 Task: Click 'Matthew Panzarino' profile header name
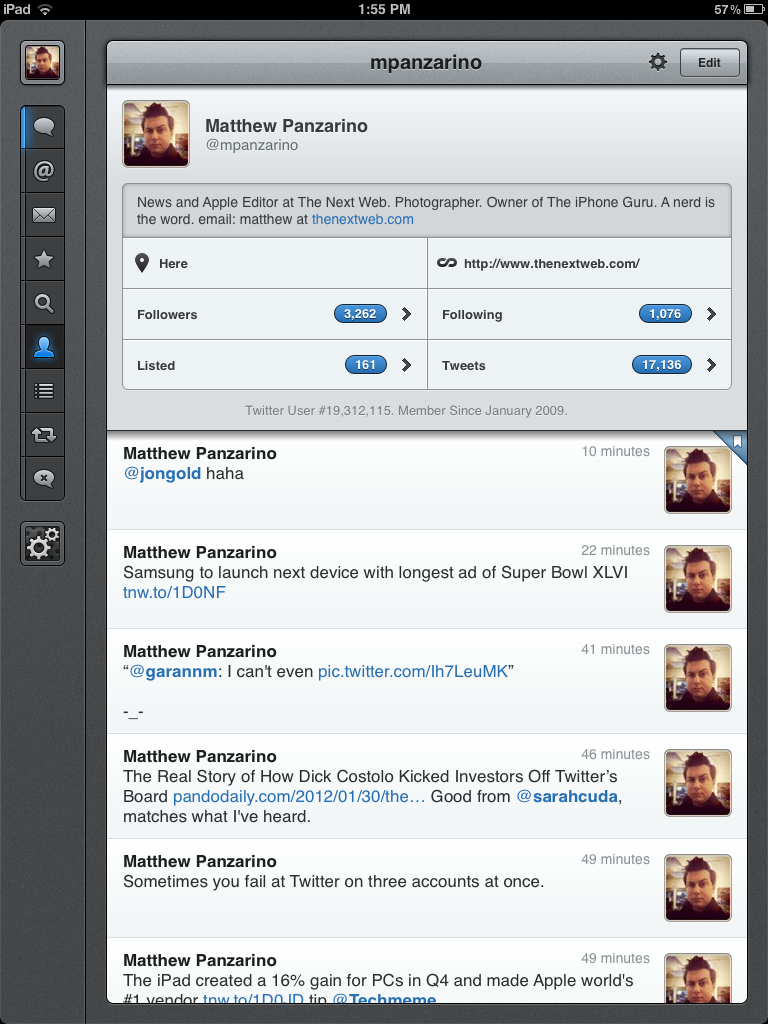pos(286,125)
